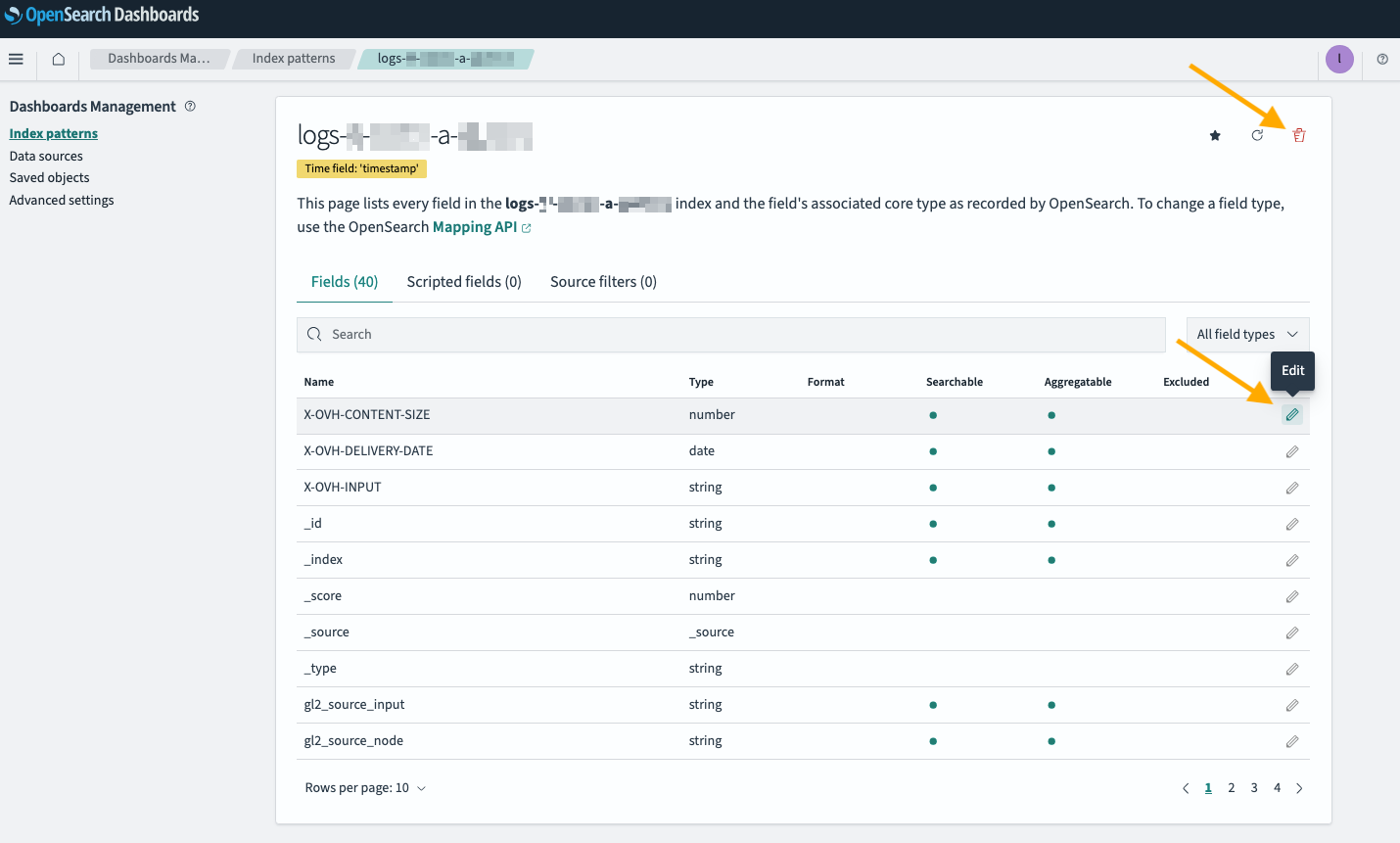Open Rows per page selector

(x=365, y=788)
